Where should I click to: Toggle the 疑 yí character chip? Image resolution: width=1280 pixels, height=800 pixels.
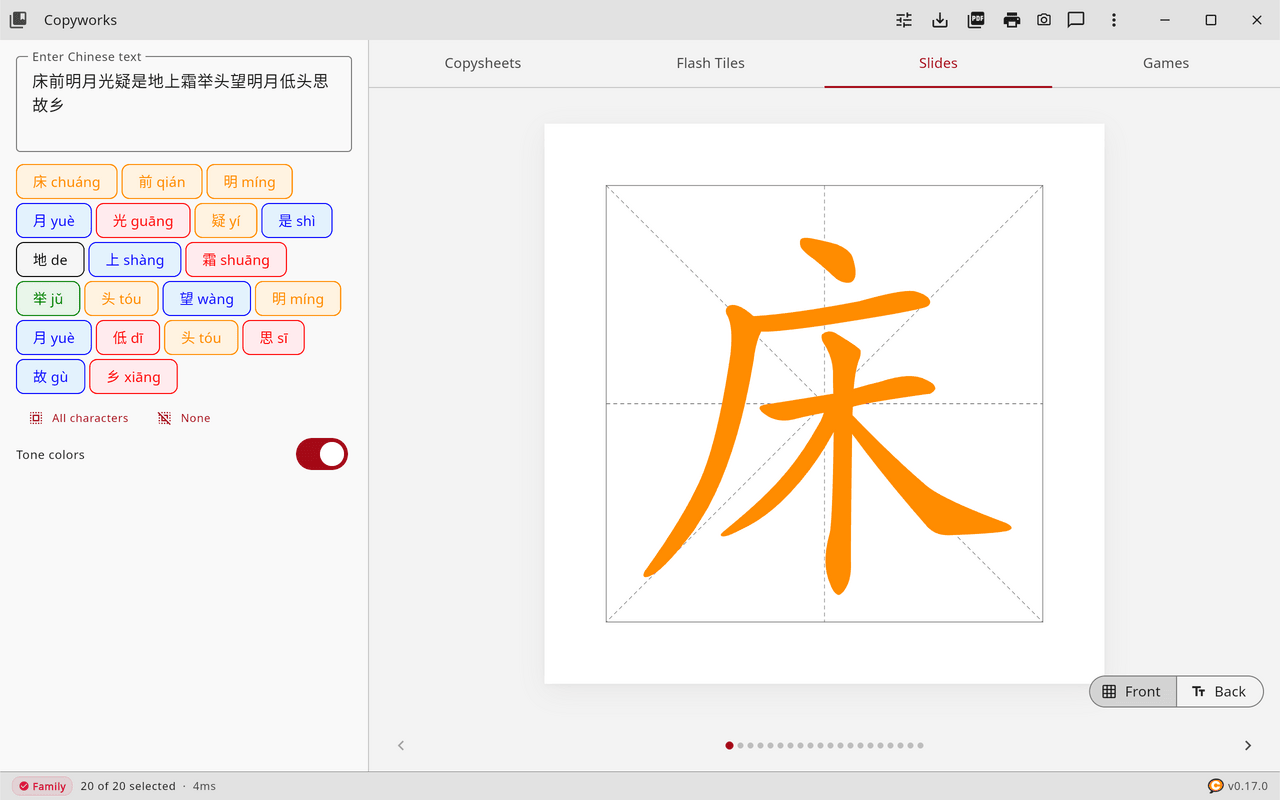click(226, 221)
